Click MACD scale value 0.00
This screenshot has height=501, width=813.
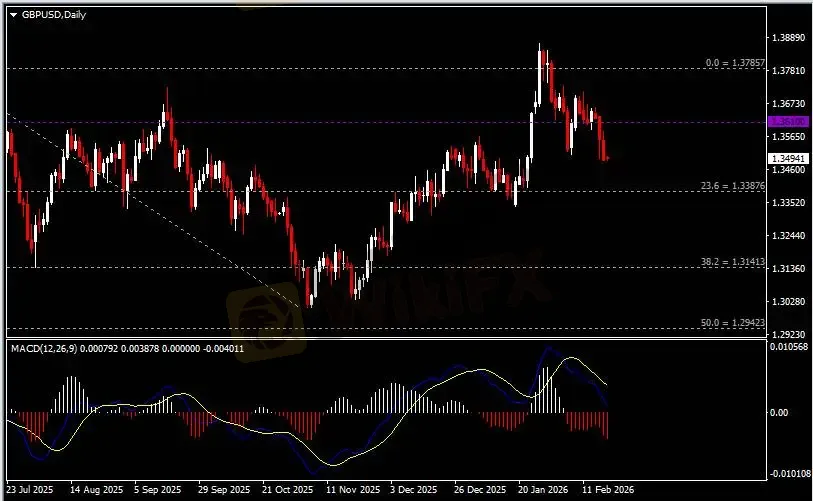click(779, 412)
